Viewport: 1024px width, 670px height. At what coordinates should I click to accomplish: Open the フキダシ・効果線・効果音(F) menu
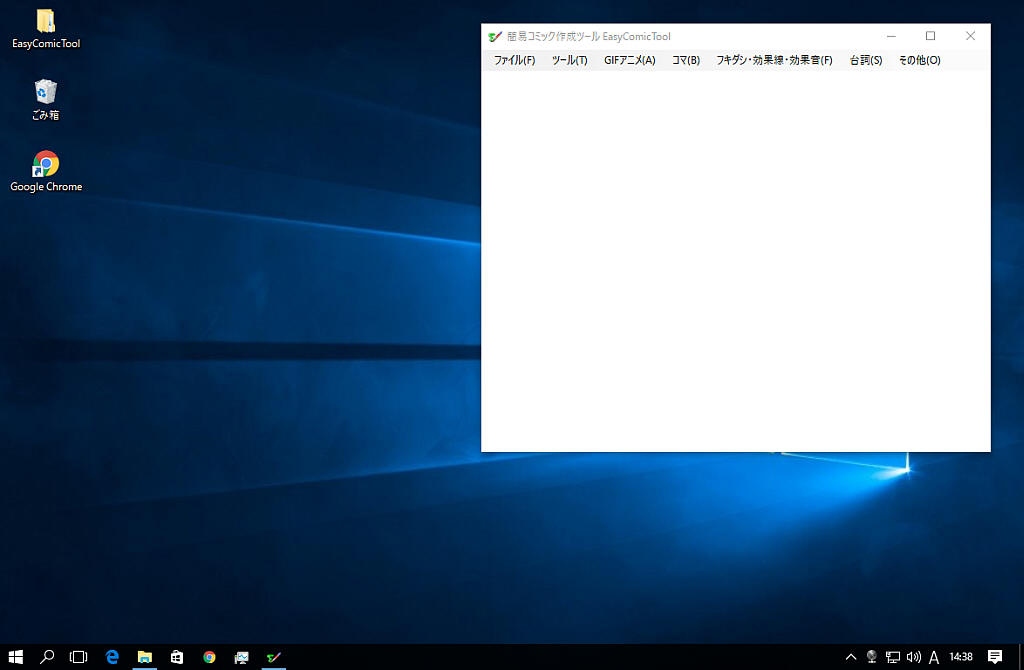pyautogui.click(x=774, y=60)
